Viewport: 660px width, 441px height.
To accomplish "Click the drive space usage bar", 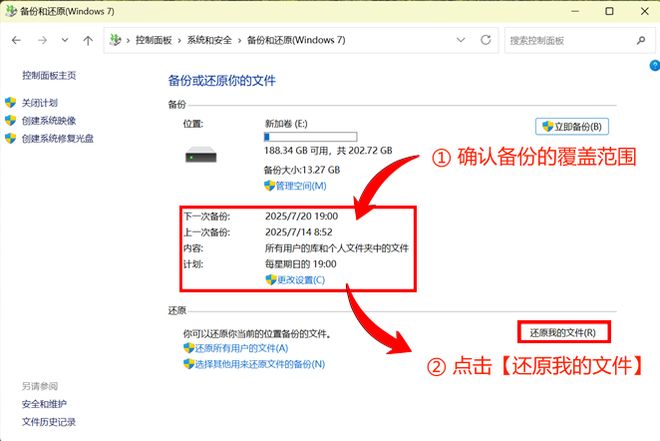I will click(310, 137).
